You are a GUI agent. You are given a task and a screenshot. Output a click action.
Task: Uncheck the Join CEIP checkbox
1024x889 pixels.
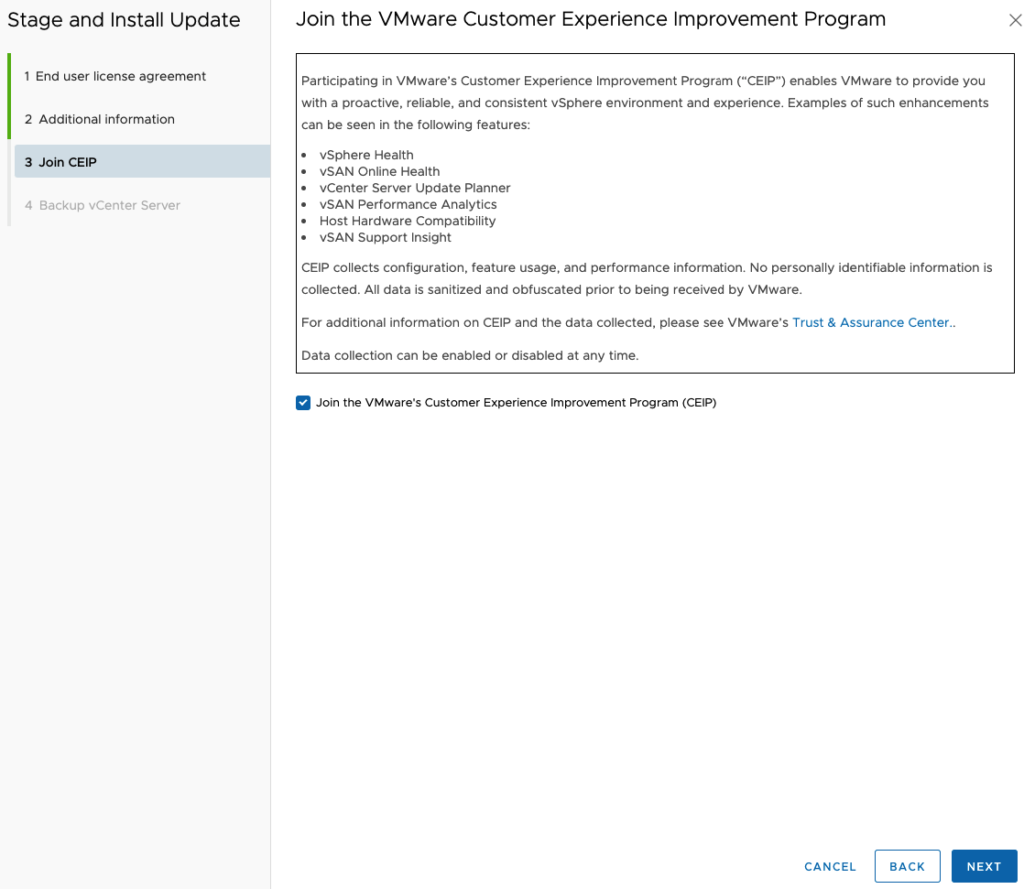(303, 403)
